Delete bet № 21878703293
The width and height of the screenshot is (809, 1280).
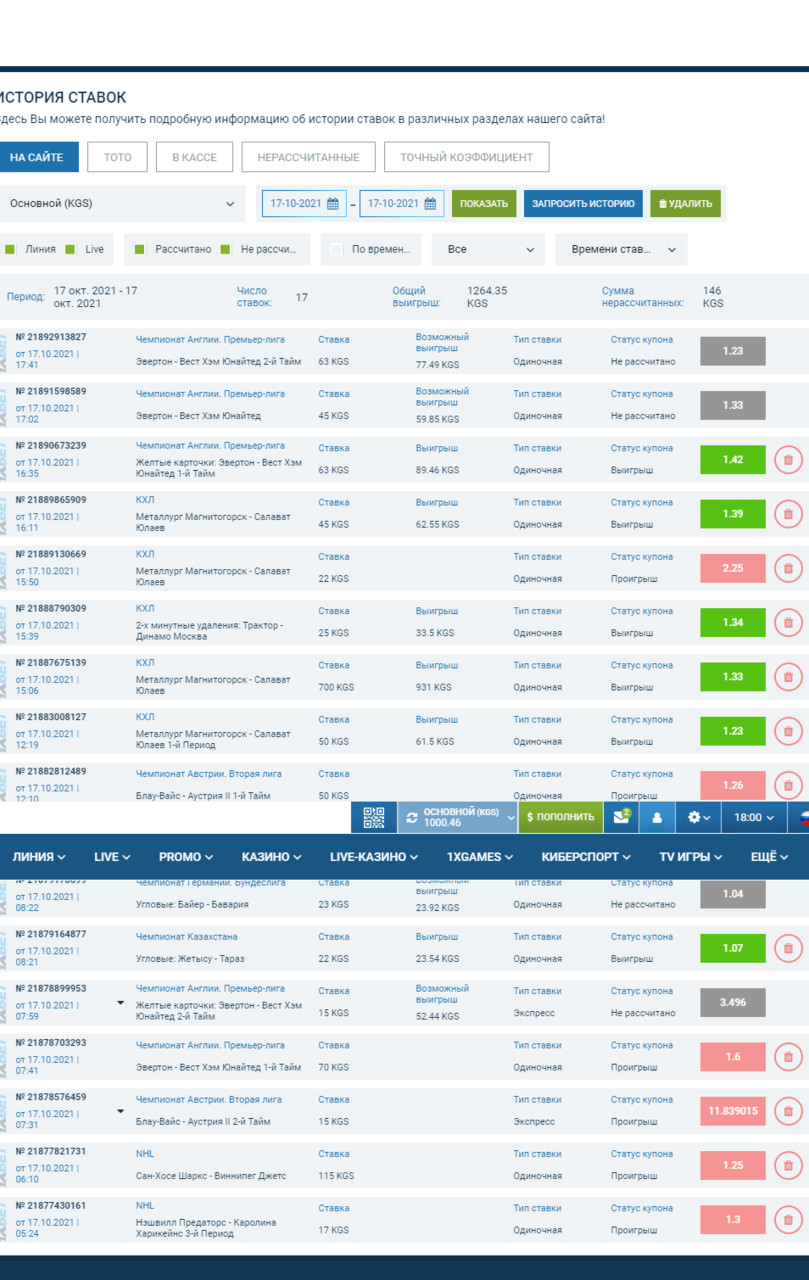tap(788, 1056)
